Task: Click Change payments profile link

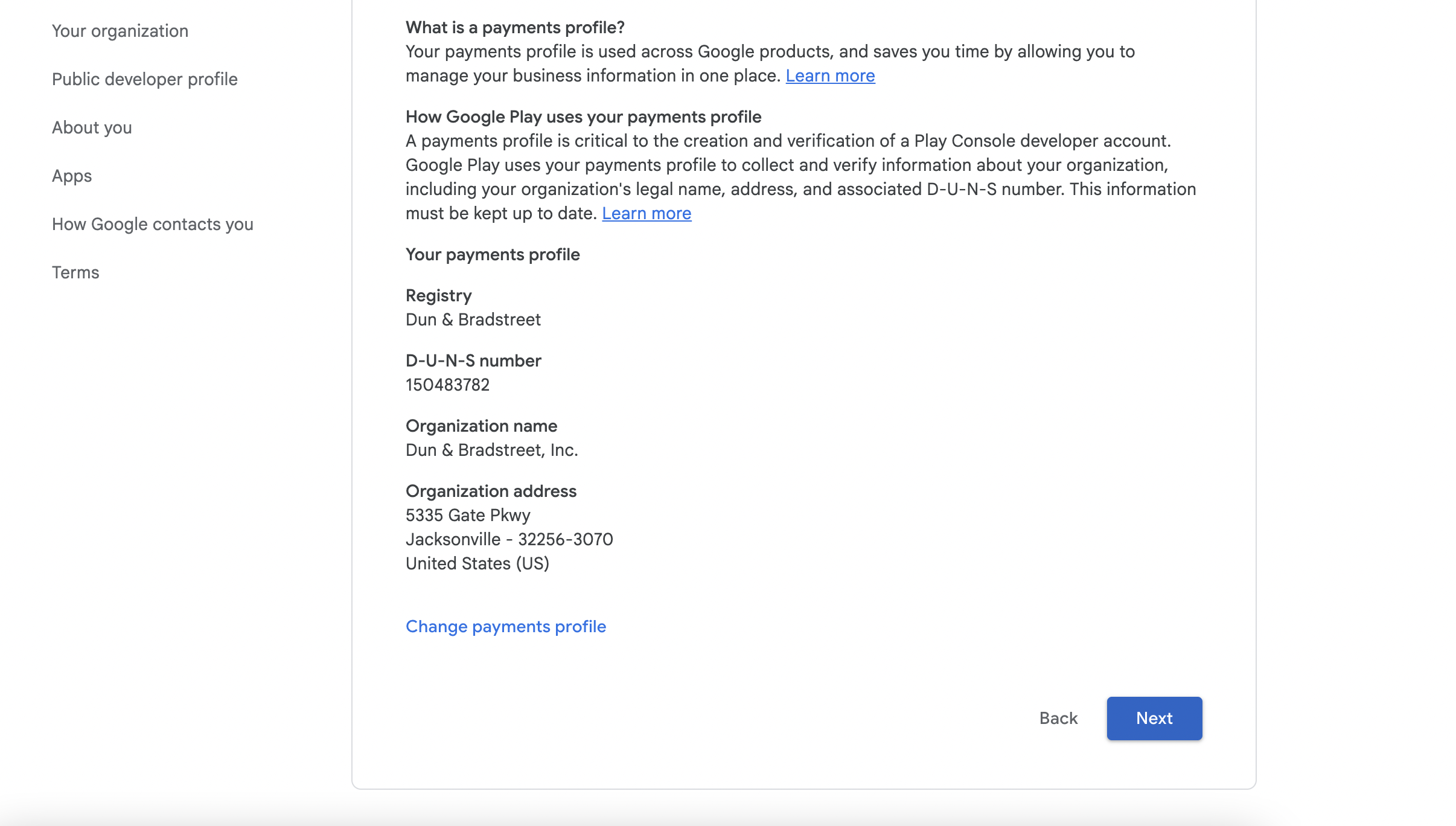Action: [505, 627]
